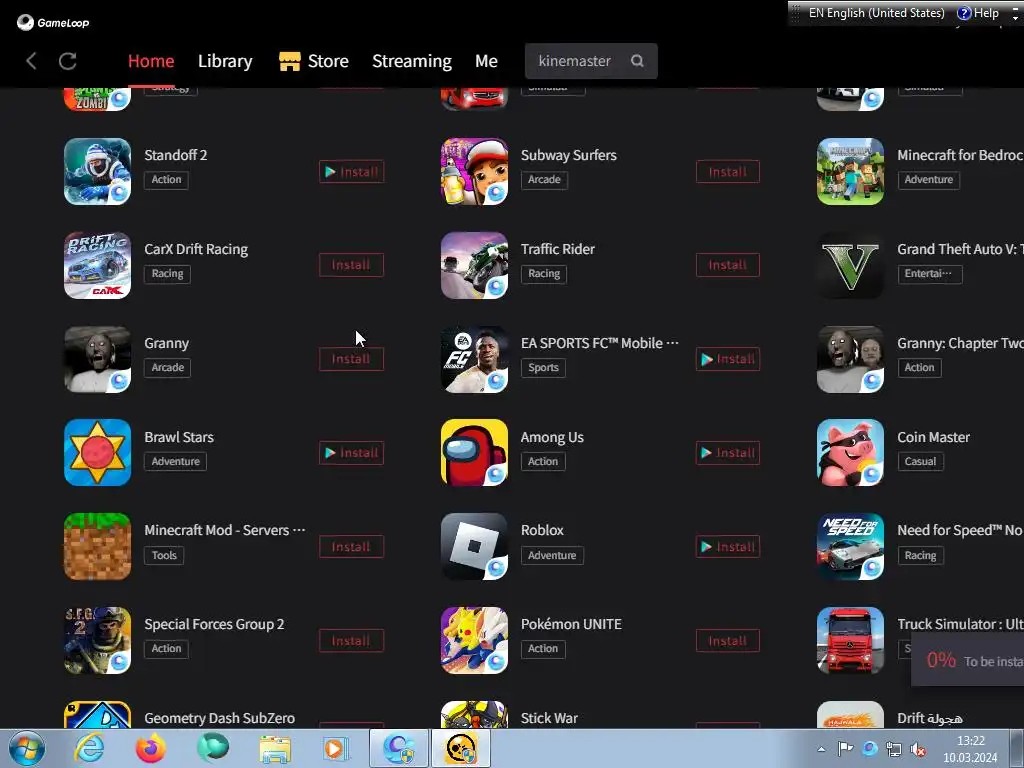Install Among Us
The height and width of the screenshot is (768, 1024).
coord(728,453)
